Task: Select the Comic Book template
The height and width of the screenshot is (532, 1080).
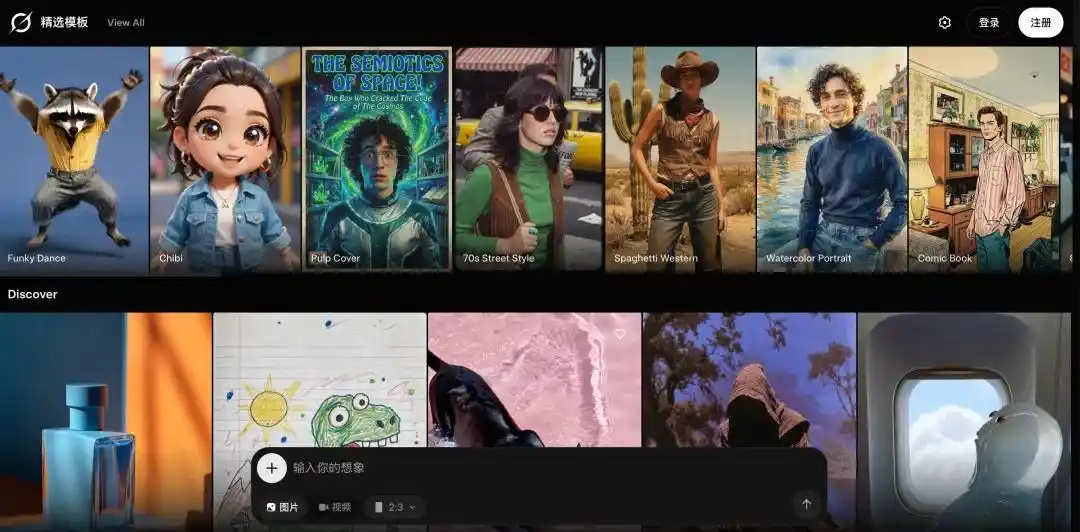Action: 983,160
